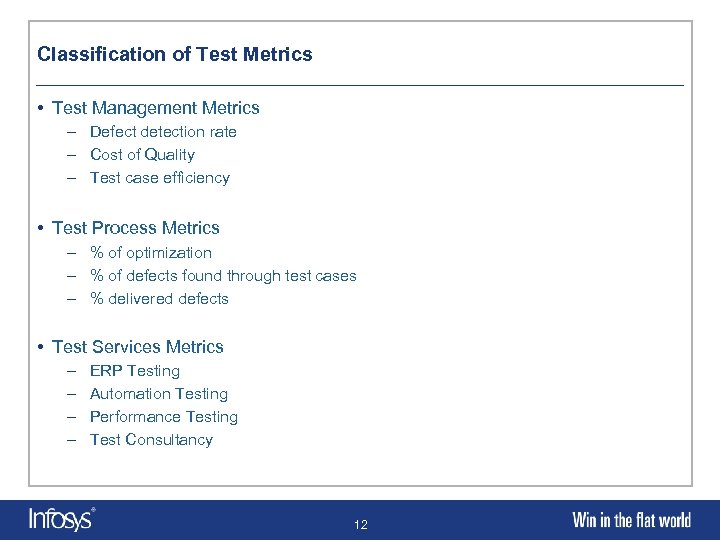Select '% of defects found through test cases'
Image resolution: width=720 pixels, height=540 pixels.
[223, 276]
